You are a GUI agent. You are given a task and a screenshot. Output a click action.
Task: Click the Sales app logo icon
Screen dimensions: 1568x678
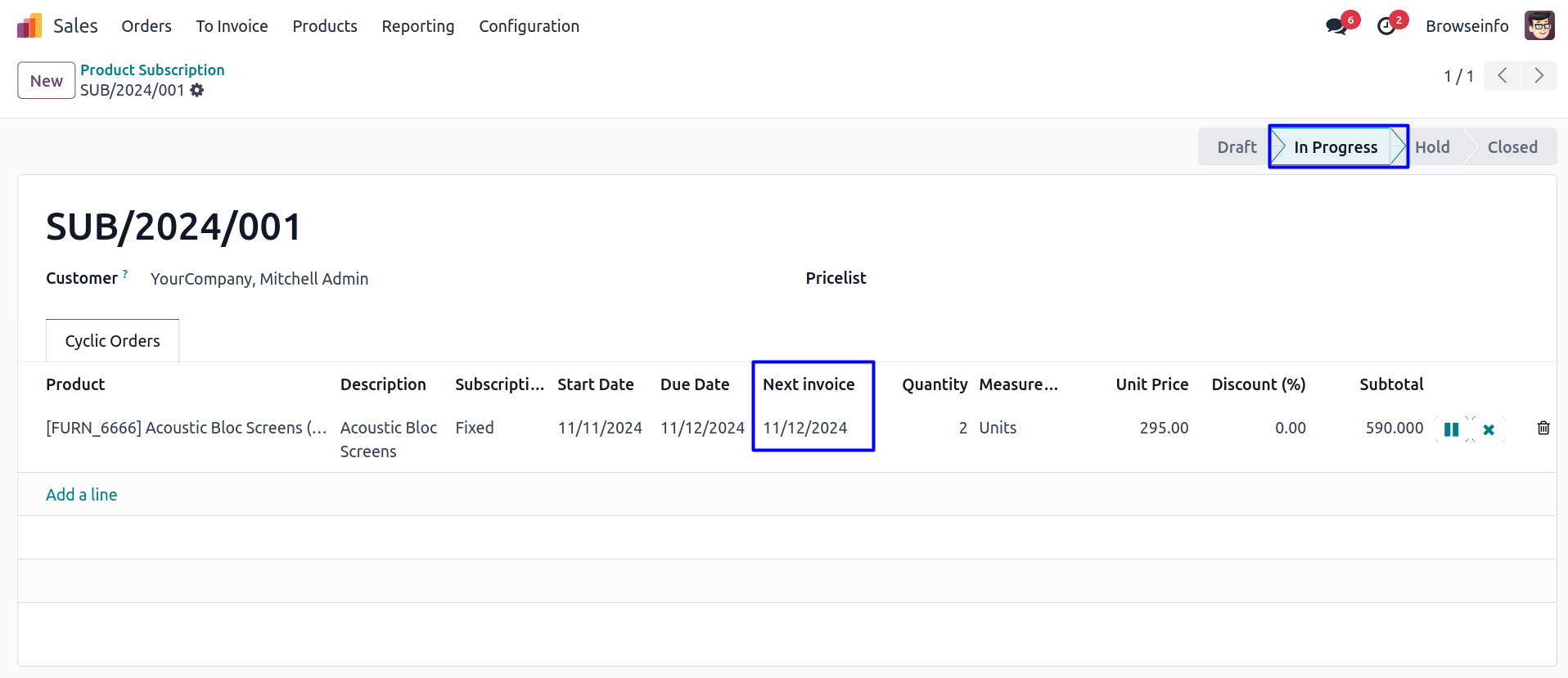[29, 26]
